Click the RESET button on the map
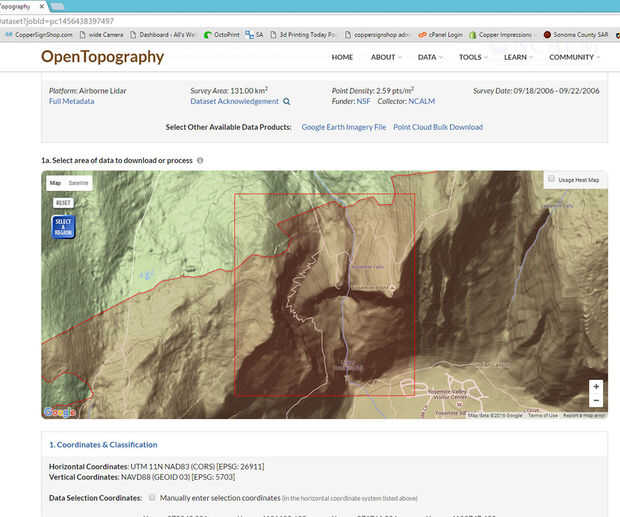Viewport: 620px width, 517px height. [x=63, y=203]
